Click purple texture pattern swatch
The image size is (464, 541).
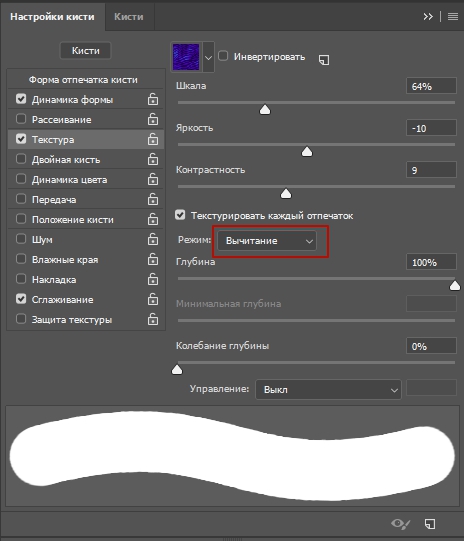click(186, 57)
